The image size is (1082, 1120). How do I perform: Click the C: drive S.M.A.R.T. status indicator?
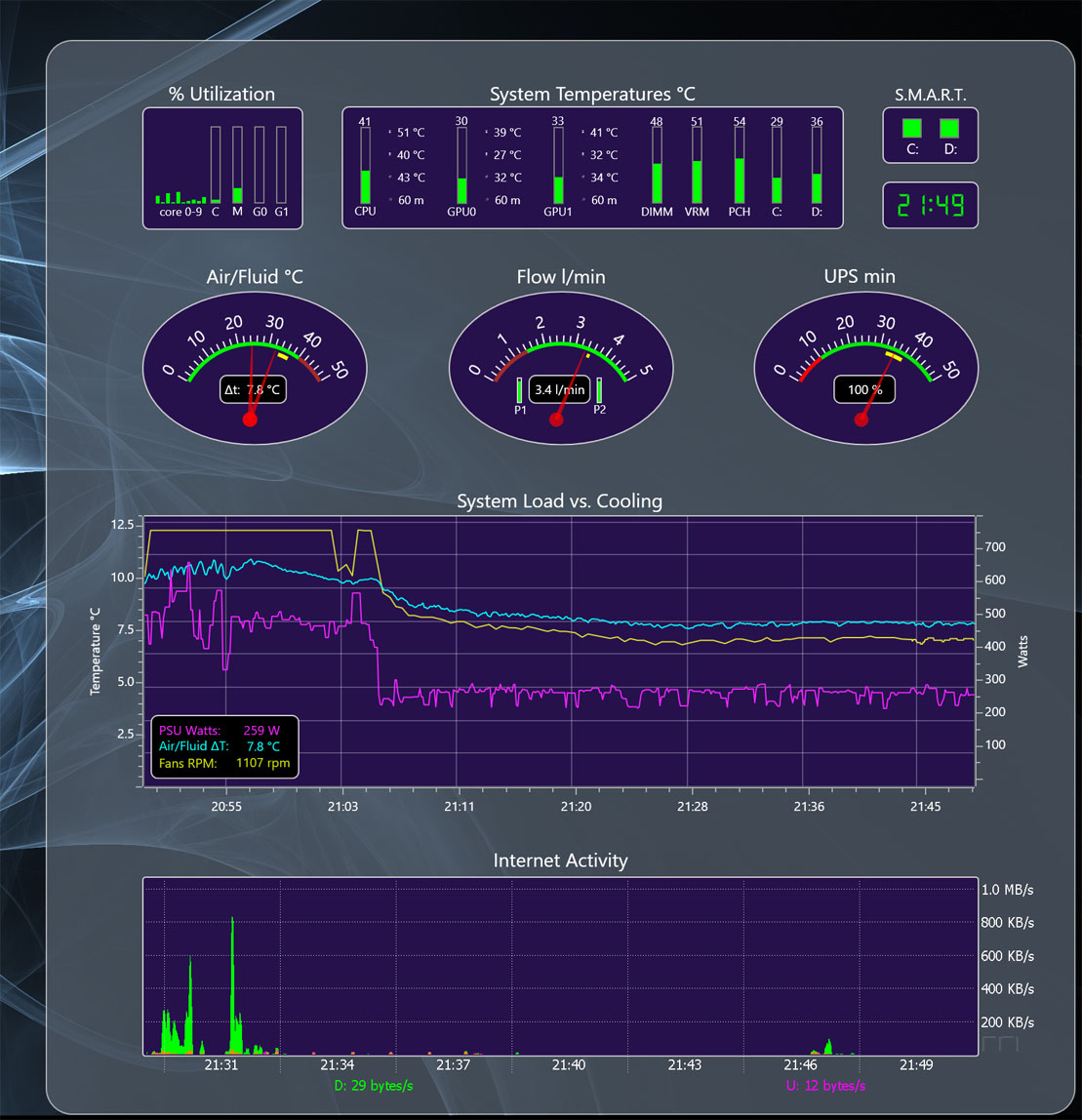[x=911, y=129]
